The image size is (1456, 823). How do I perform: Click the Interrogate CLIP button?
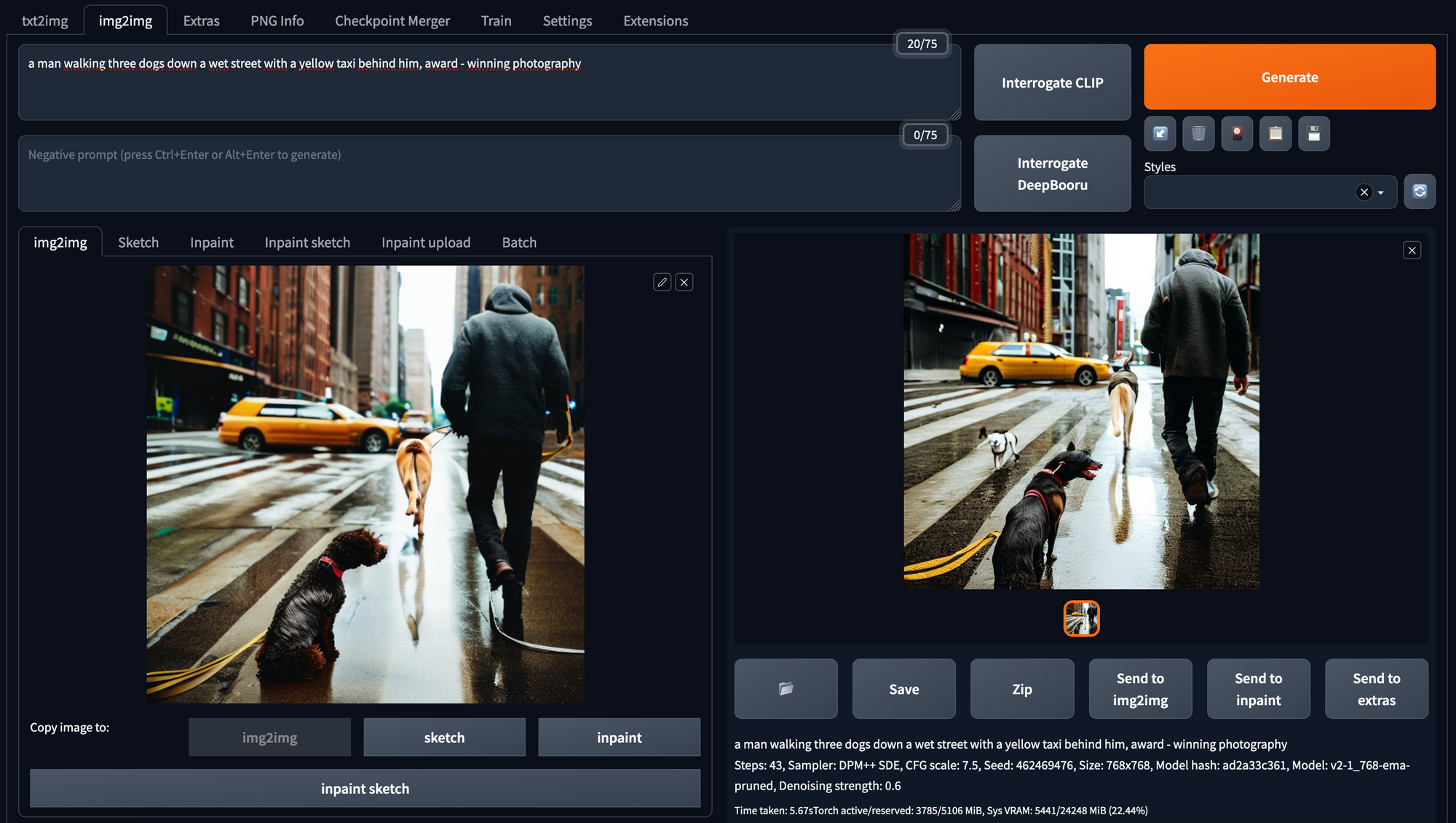[x=1052, y=82]
